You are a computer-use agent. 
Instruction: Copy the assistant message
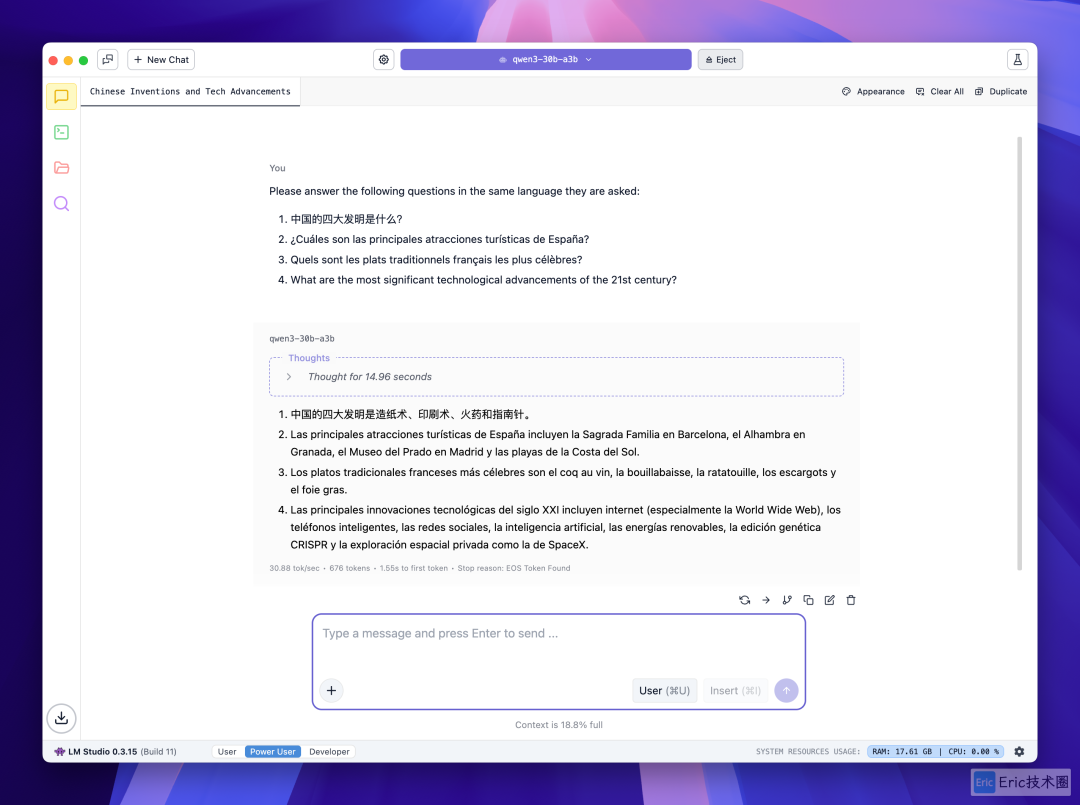tap(809, 600)
